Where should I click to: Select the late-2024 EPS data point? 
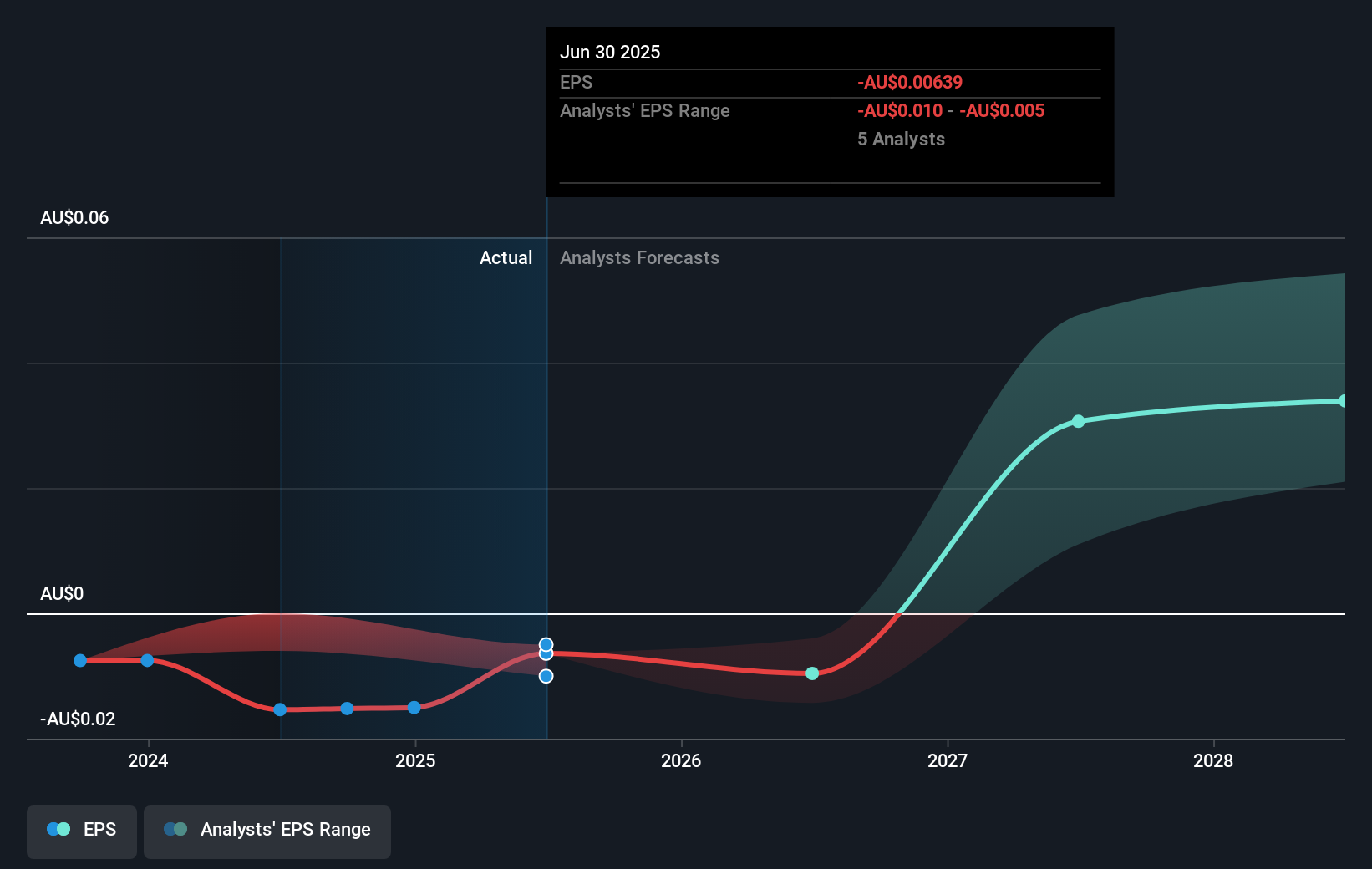click(x=347, y=709)
